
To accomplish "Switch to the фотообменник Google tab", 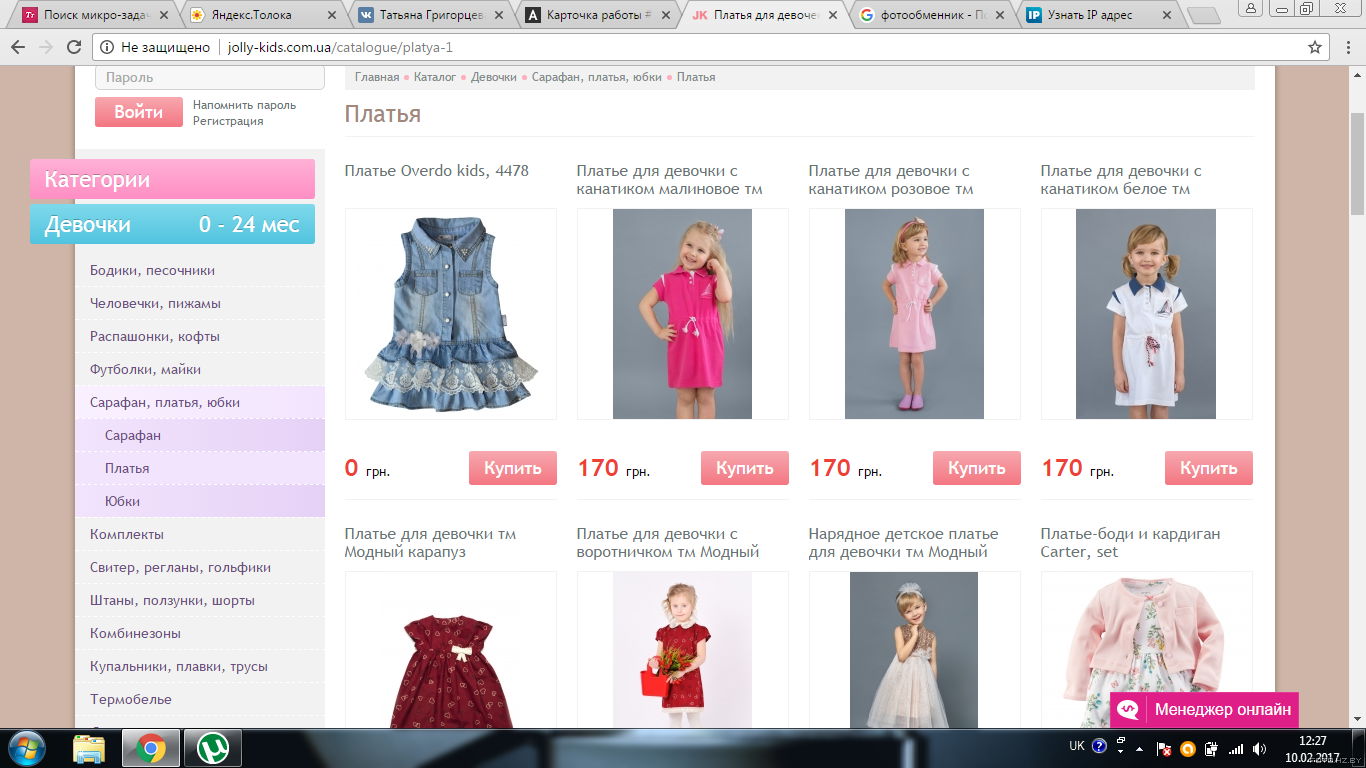I will coord(934,15).
